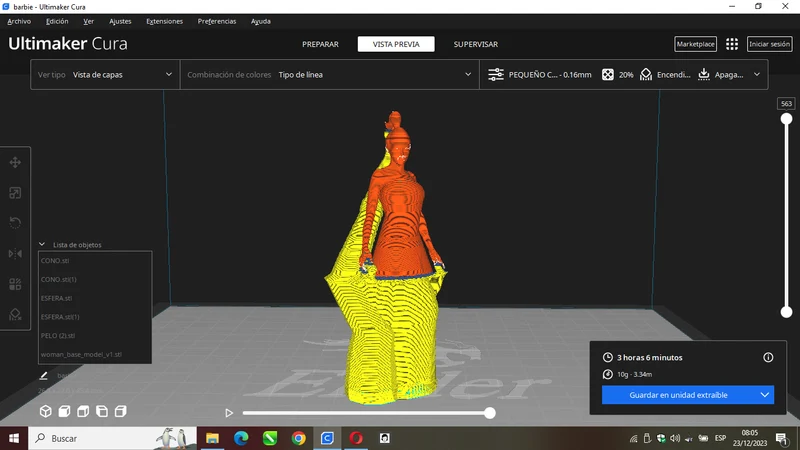This screenshot has width=800, height=450.
Task: Collapse the Lista de objetos panel
Action: [42, 244]
